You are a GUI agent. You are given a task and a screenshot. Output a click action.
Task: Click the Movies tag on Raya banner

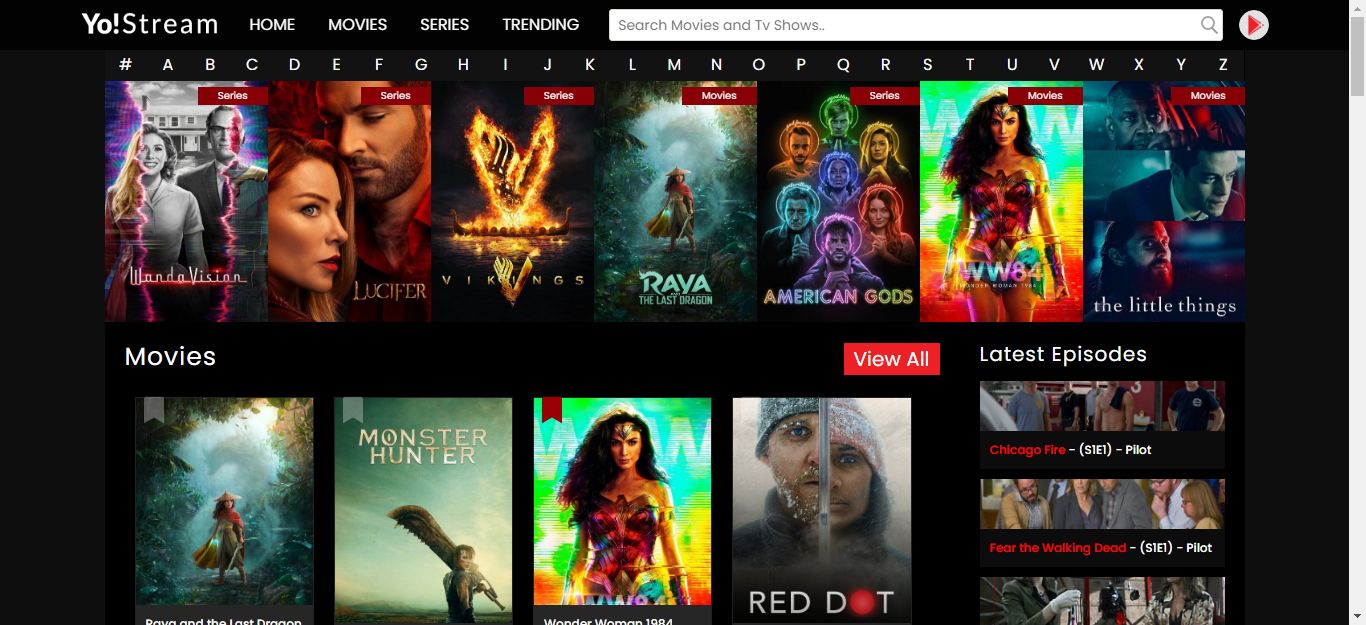coord(719,96)
